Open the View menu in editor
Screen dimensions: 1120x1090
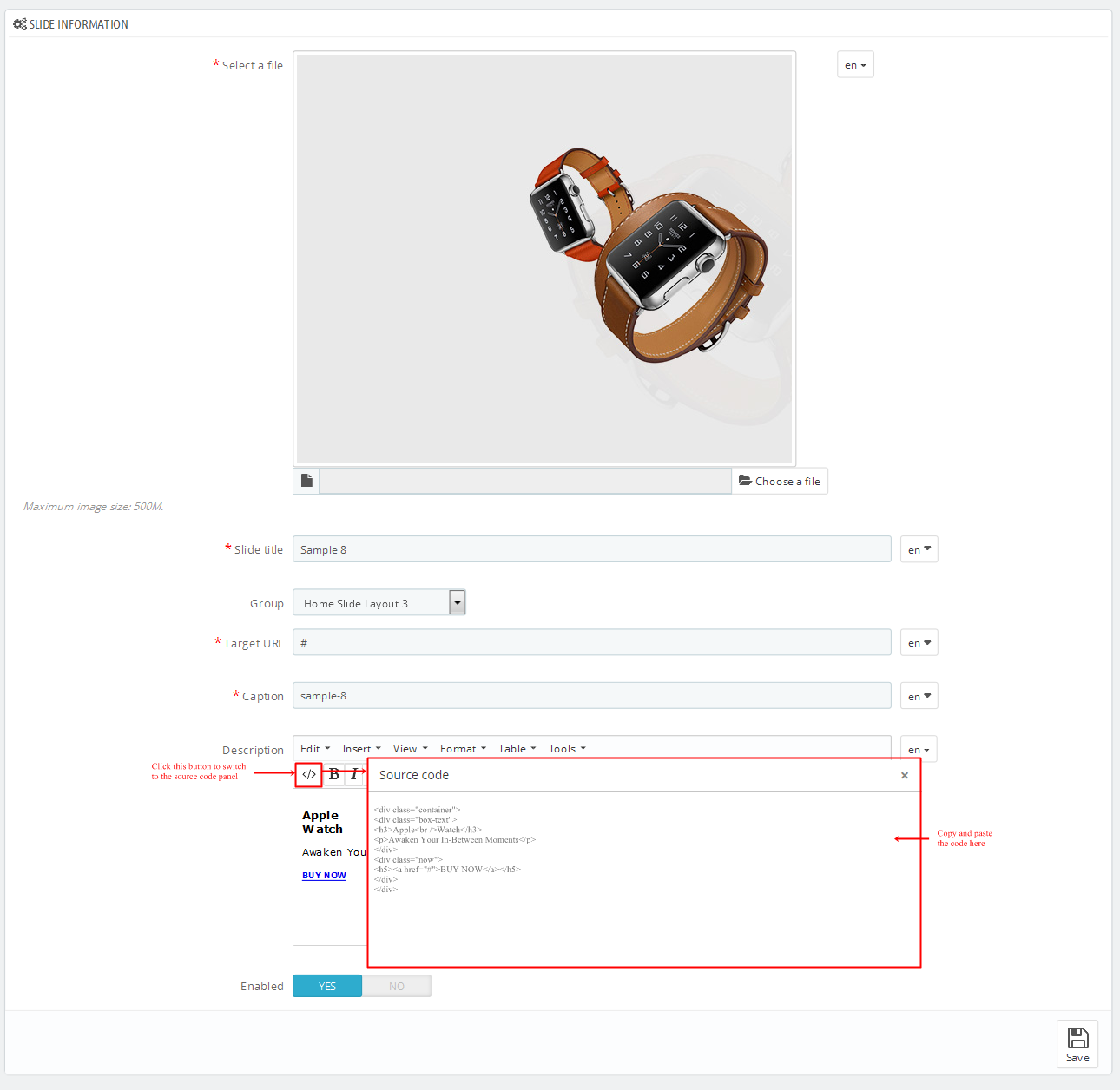point(410,748)
